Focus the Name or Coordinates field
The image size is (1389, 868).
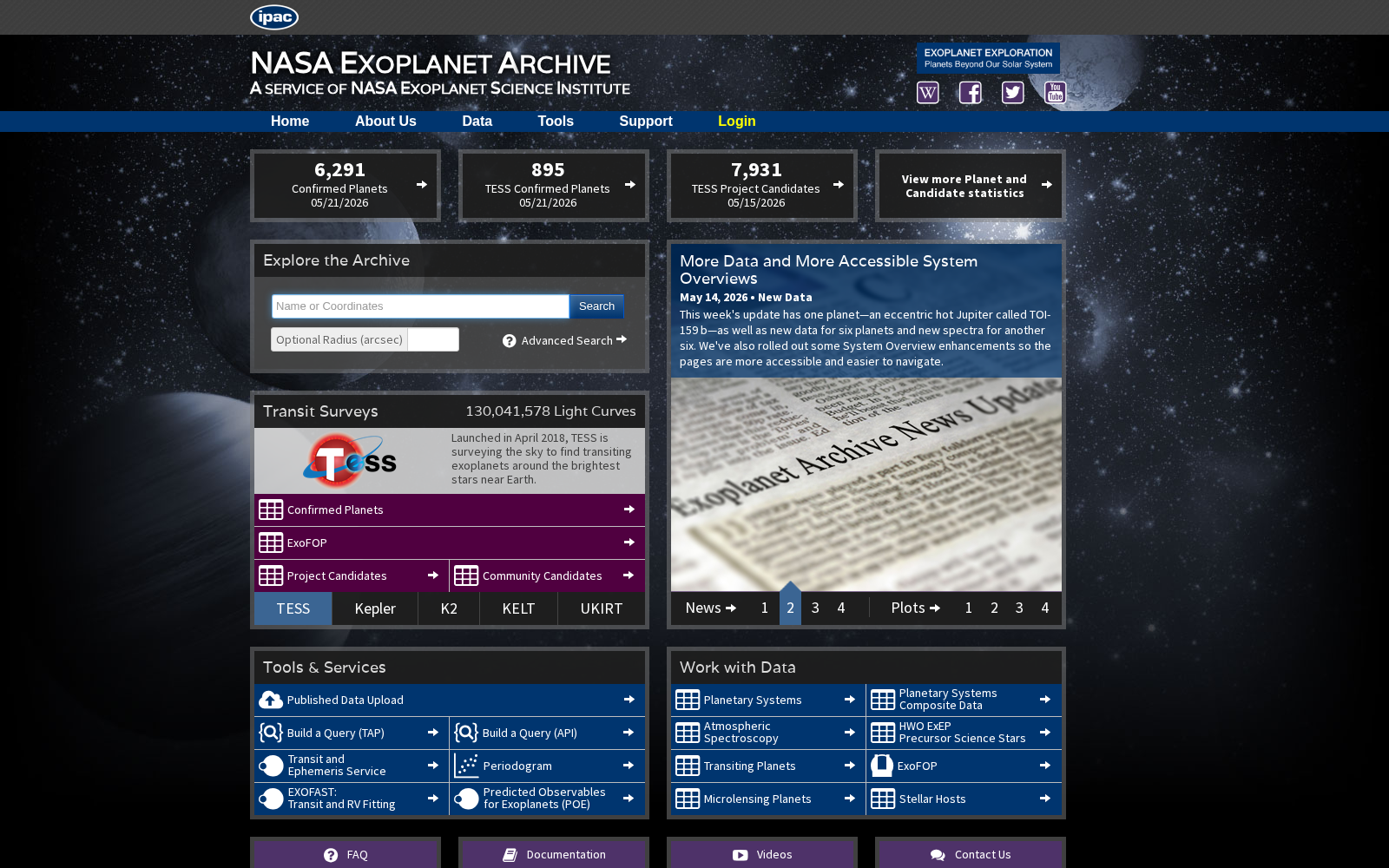coord(420,306)
